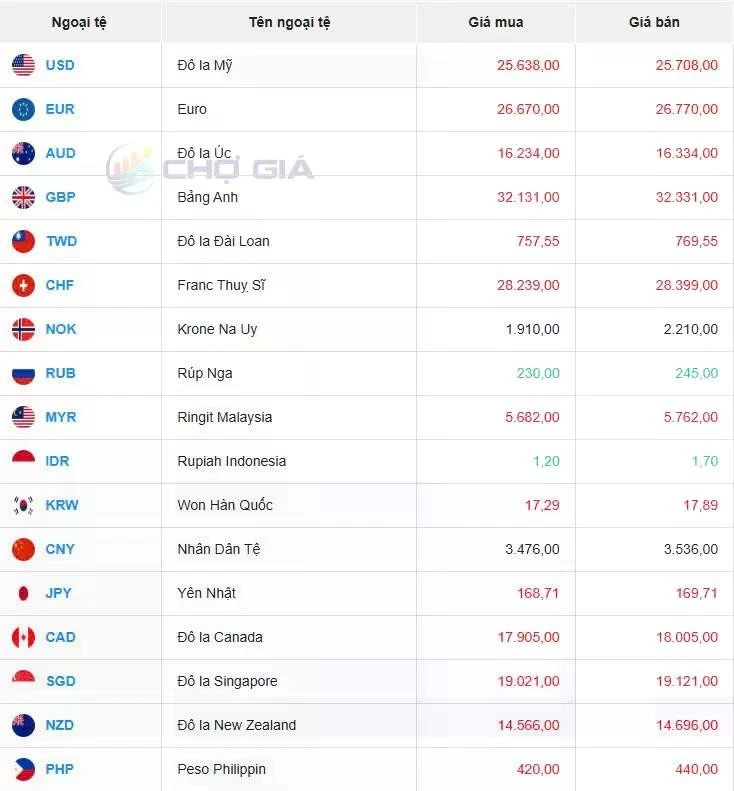The width and height of the screenshot is (734, 791).
Task: Click the Euro selling price 26.770,00
Action: point(686,110)
